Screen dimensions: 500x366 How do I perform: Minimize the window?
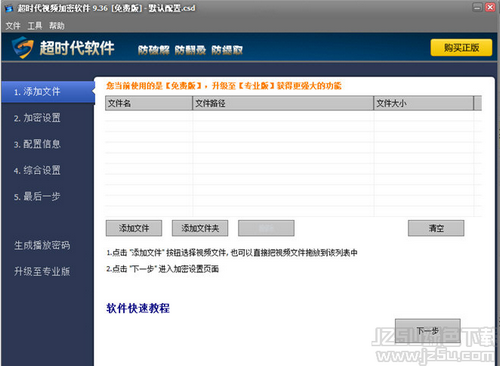coord(478,7)
